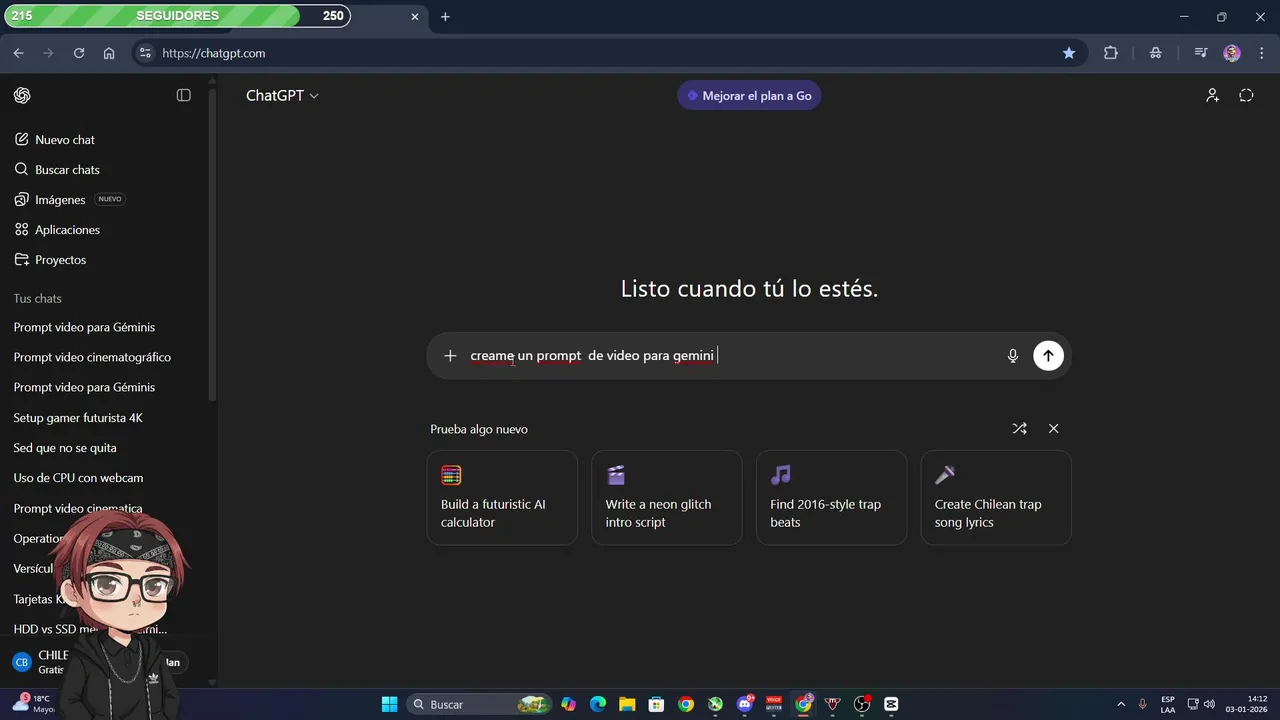
Task: Open the Chrome three-dot menu
Action: pos(1260,53)
